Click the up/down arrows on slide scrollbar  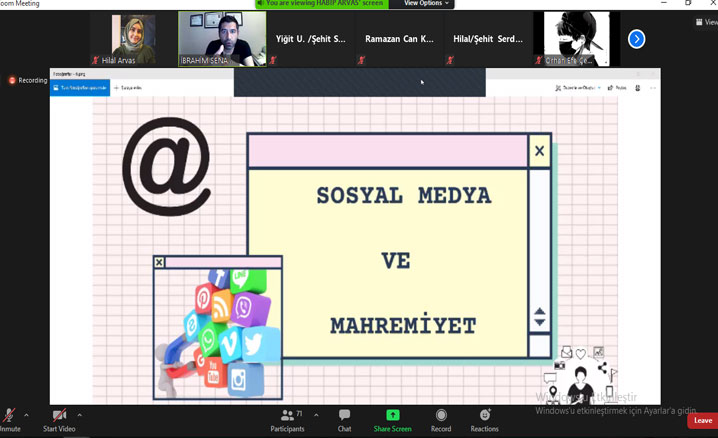pyautogui.click(x=540, y=317)
